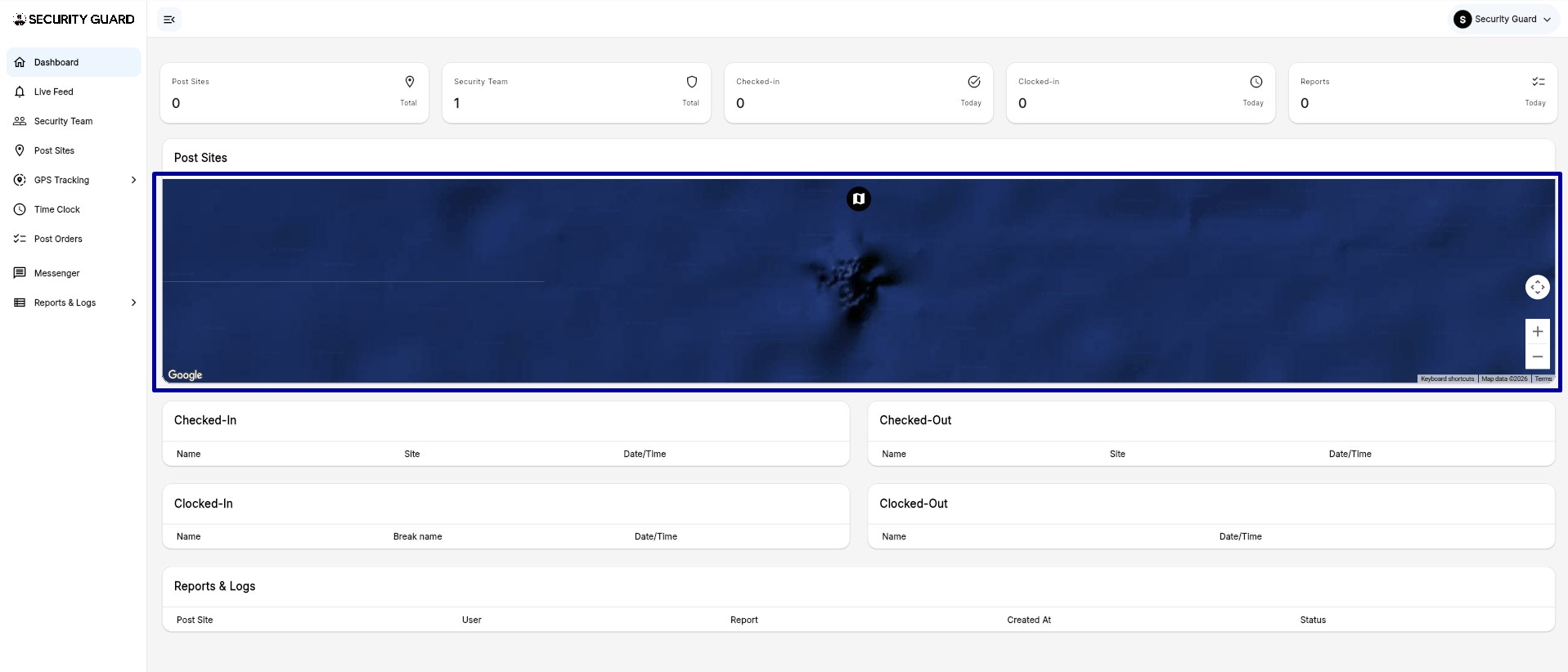Click Created At header in Reports & Logs
This screenshot has width=1568, height=672.
(x=1029, y=620)
